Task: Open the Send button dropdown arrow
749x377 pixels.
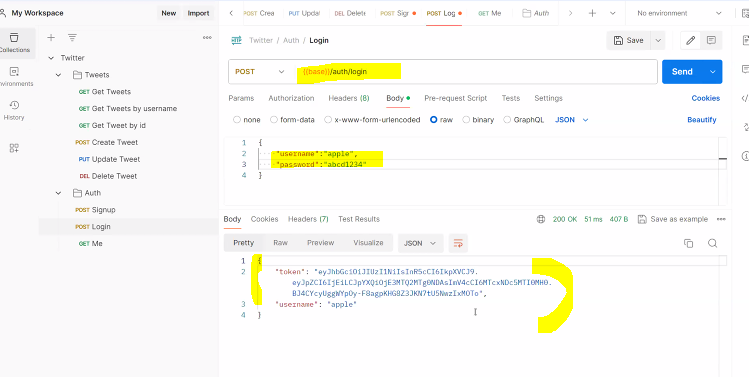Action: [x=713, y=72]
